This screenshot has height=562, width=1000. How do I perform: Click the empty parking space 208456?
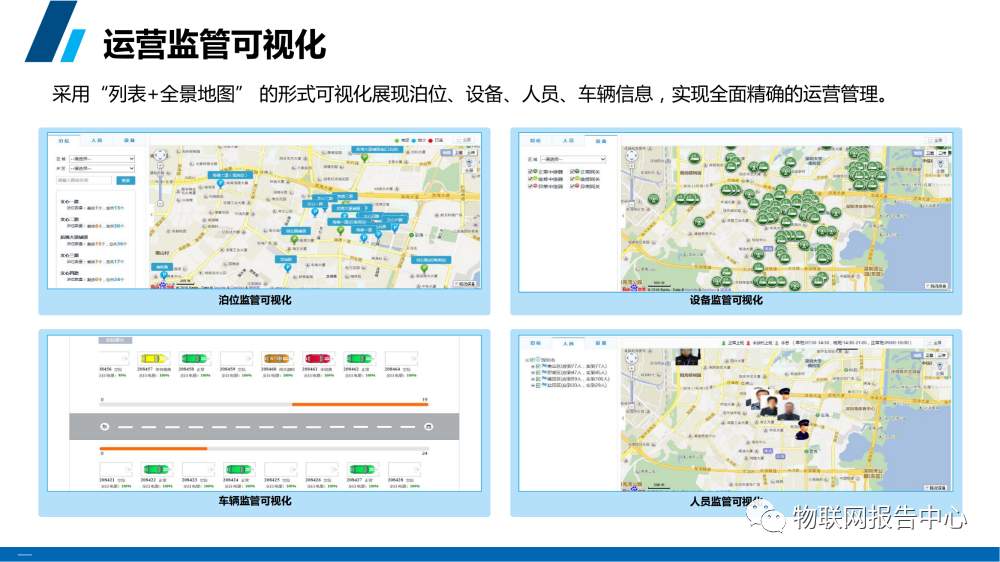[x=115, y=359]
